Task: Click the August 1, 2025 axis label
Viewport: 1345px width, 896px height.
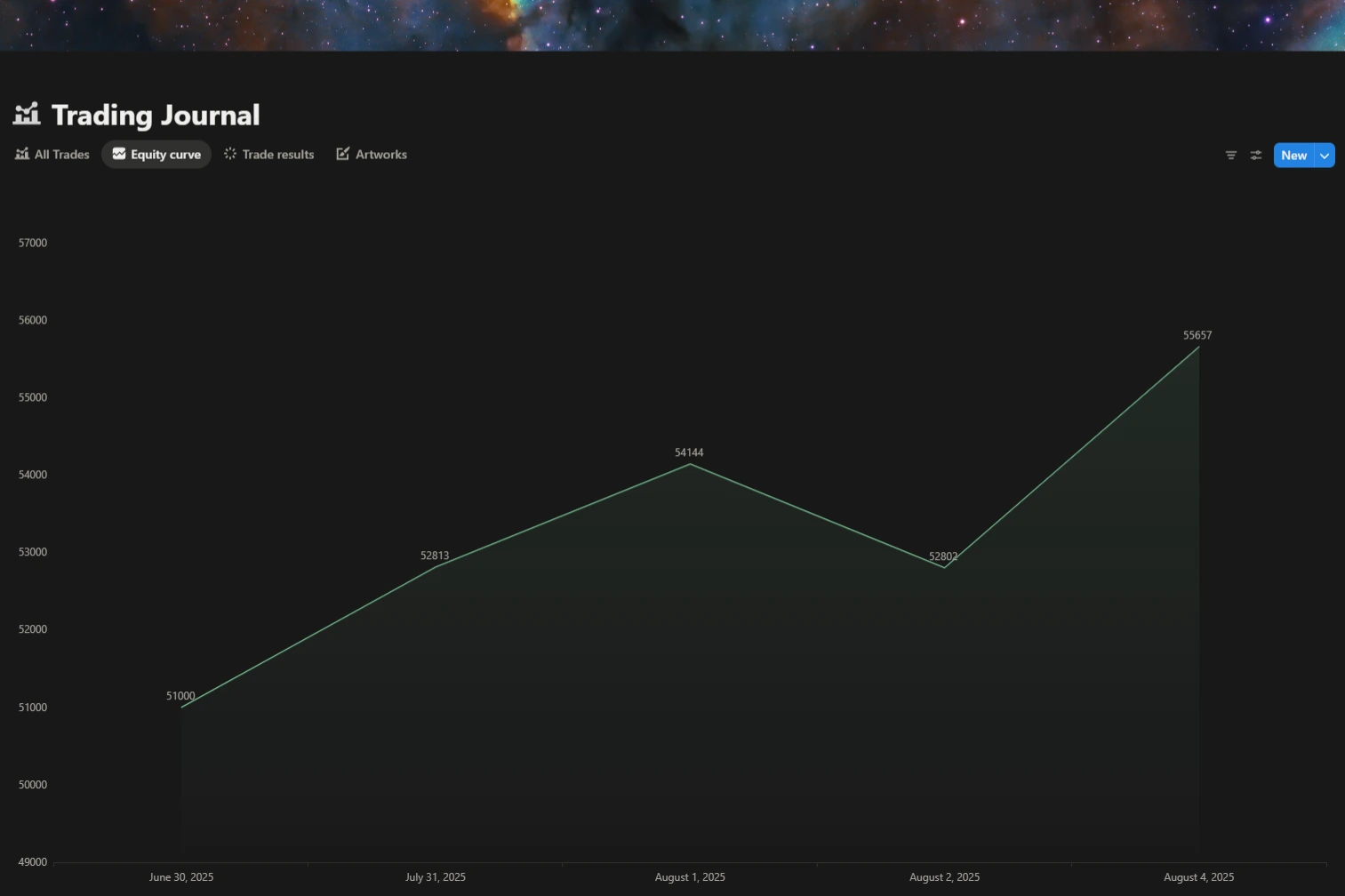Action: pyautogui.click(x=690, y=877)
